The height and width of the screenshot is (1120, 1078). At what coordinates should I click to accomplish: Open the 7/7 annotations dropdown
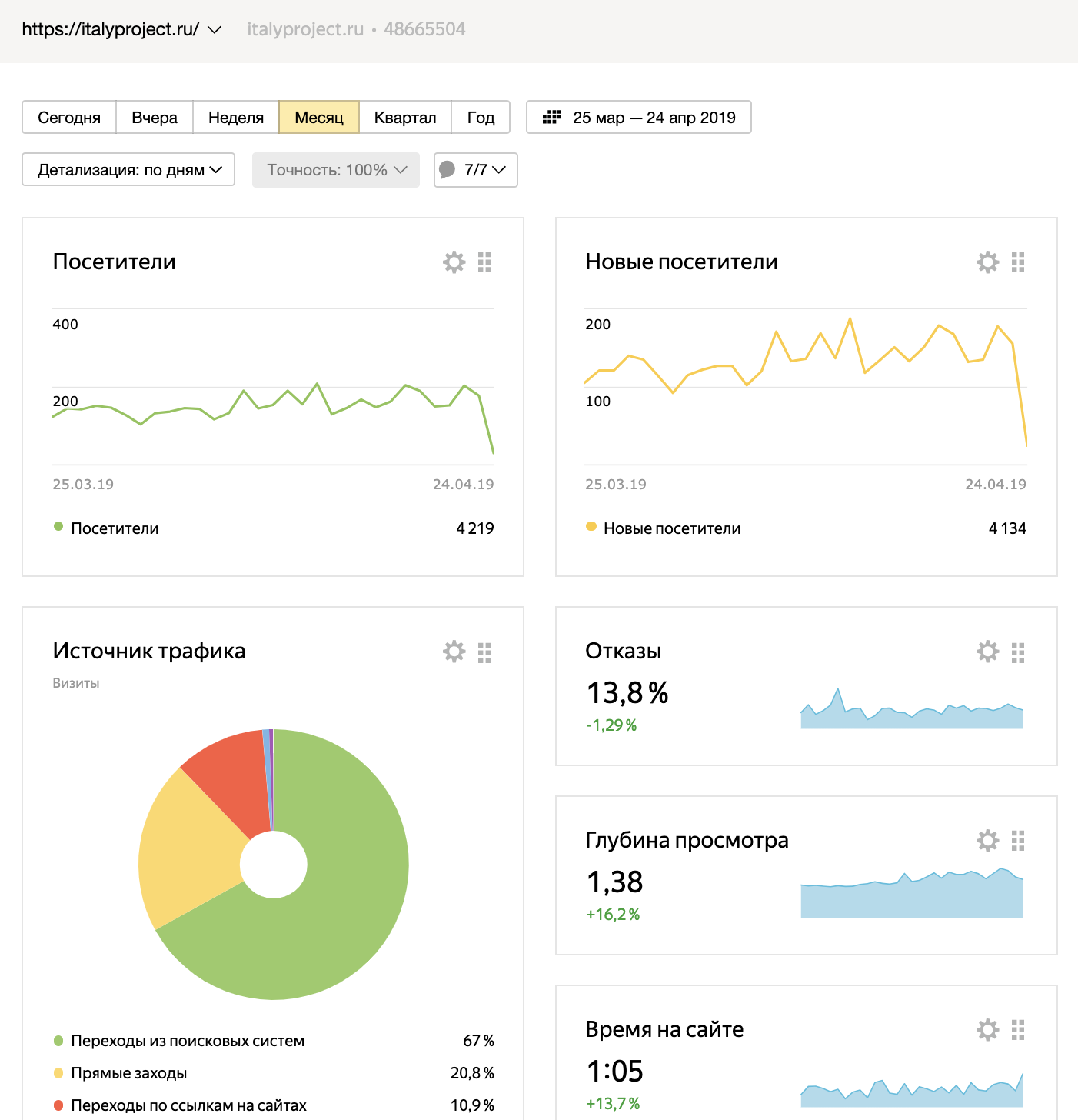[476, 170]
